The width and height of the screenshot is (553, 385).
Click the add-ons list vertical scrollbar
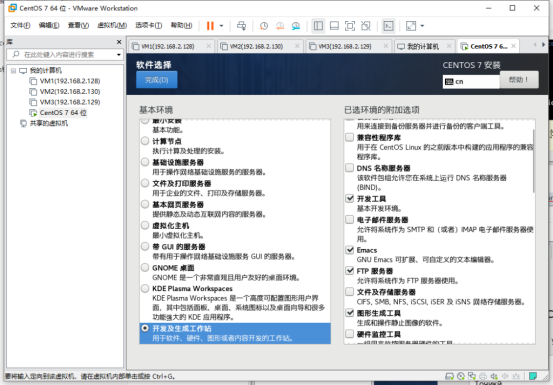[x=534, y=161]
